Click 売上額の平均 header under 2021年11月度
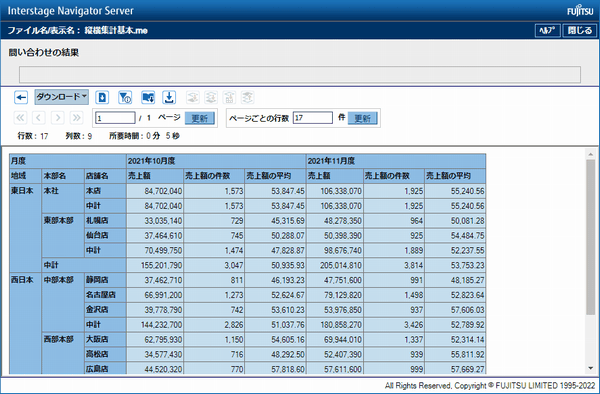The width and height of the screenshot is (600, 394). pyautogui.click(x=455, y=176)
